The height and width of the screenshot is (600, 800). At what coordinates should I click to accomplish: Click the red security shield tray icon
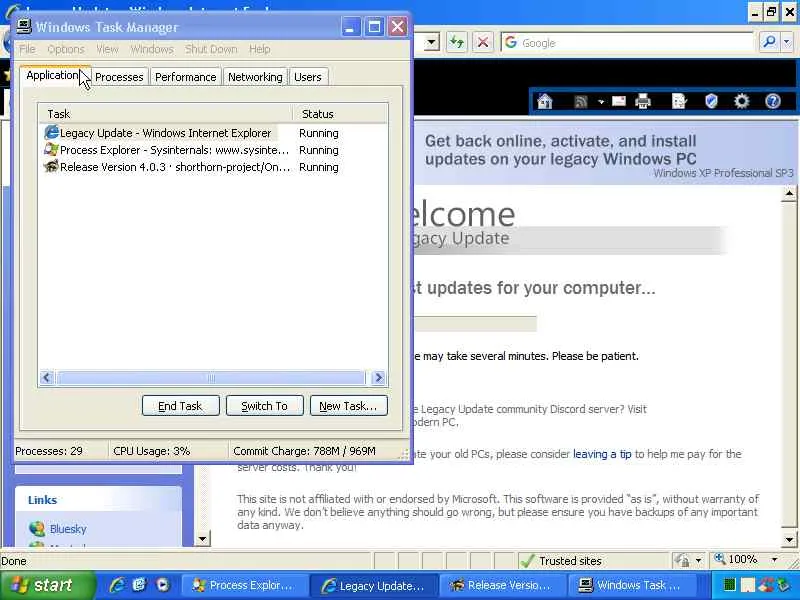click(x=766, y=584)
